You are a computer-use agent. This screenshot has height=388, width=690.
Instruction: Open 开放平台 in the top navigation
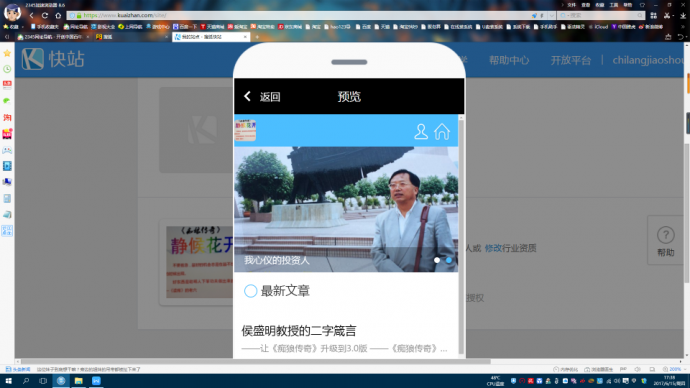tap(571, 60)
